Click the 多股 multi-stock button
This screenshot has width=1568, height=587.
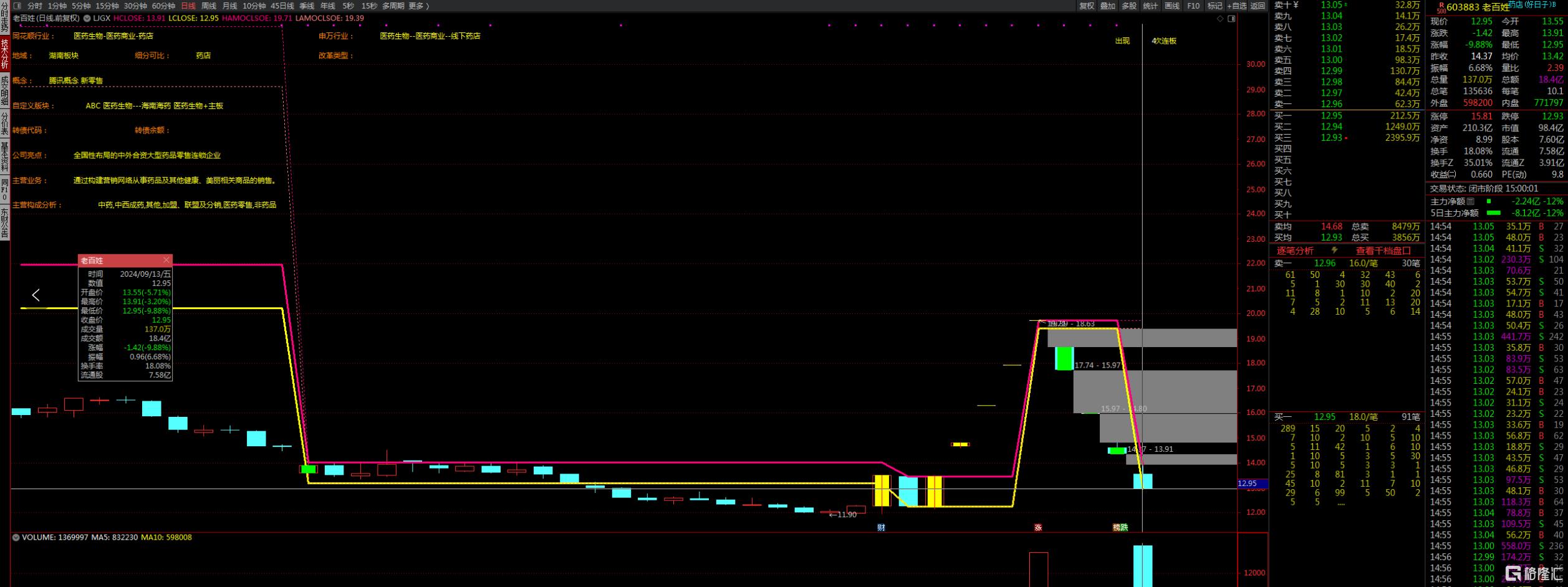[x=1129, y=6]
